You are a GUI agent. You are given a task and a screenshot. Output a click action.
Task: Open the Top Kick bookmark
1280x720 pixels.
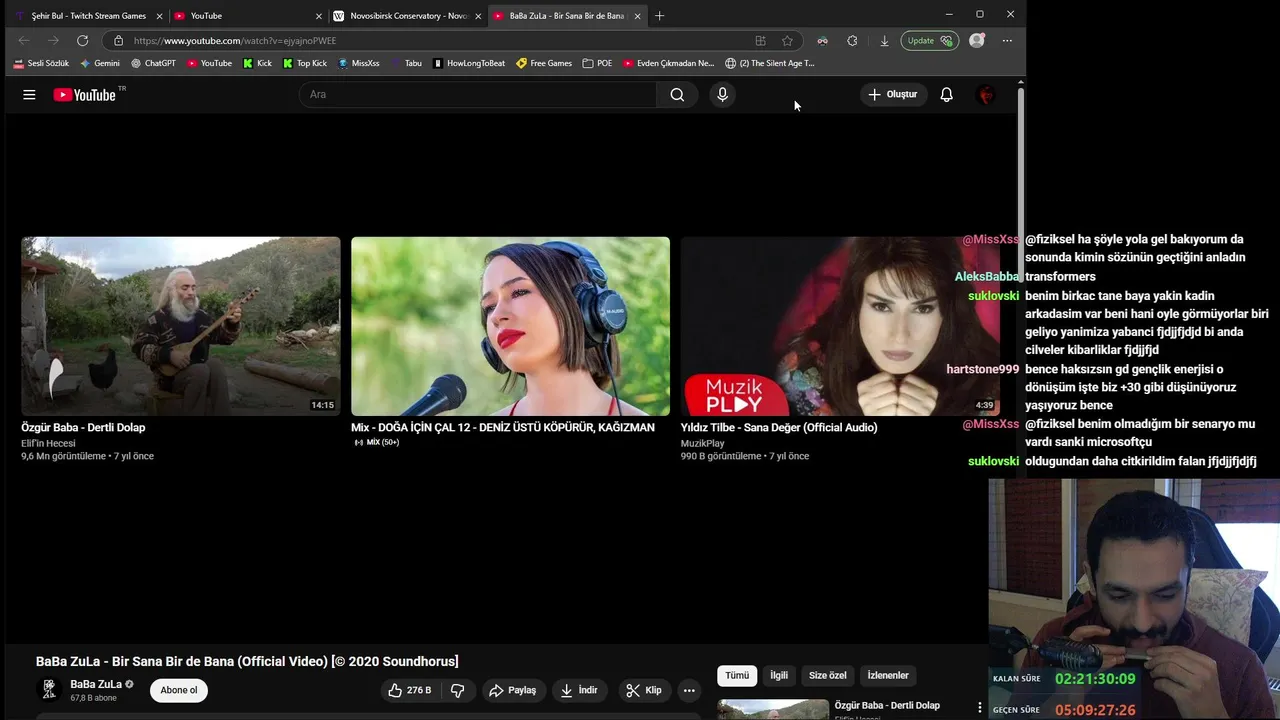click(305, 63)
